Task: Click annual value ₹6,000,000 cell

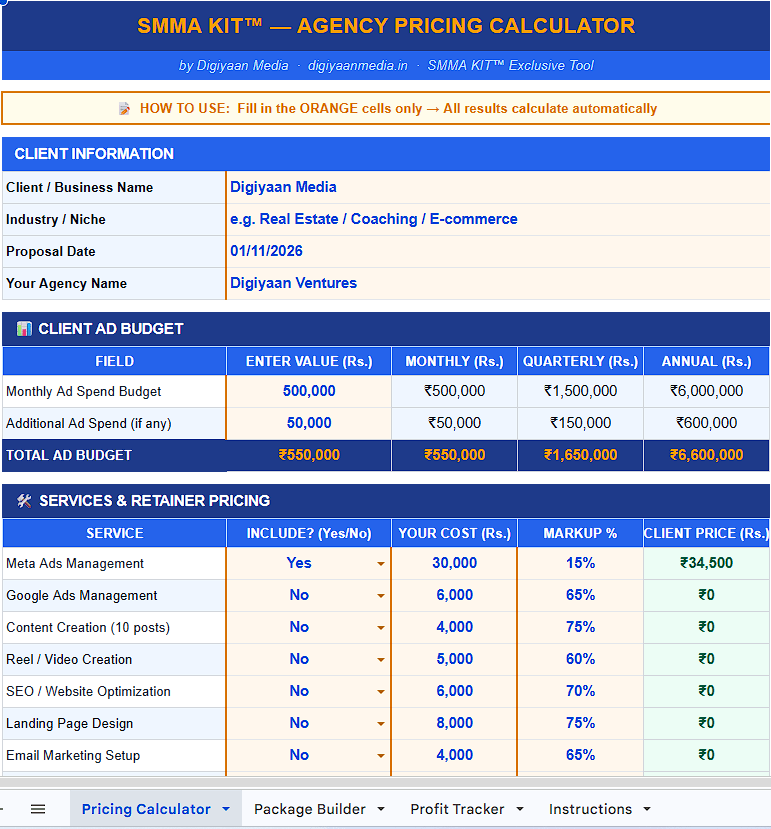Action: [x=706, y=391]
